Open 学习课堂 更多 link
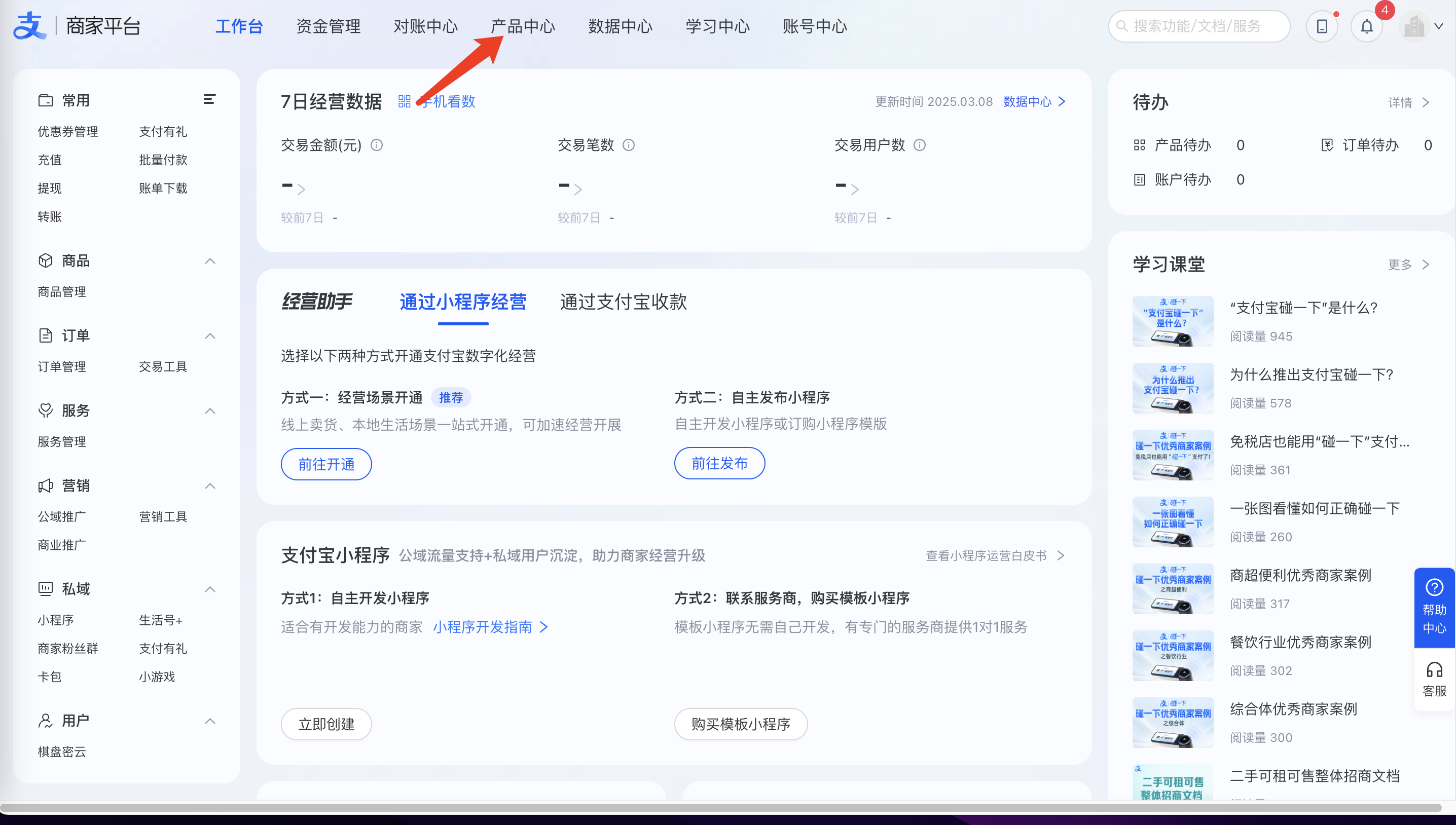Image resolution: width=1456 pixels, height=825 pixels. point(1409,265)
